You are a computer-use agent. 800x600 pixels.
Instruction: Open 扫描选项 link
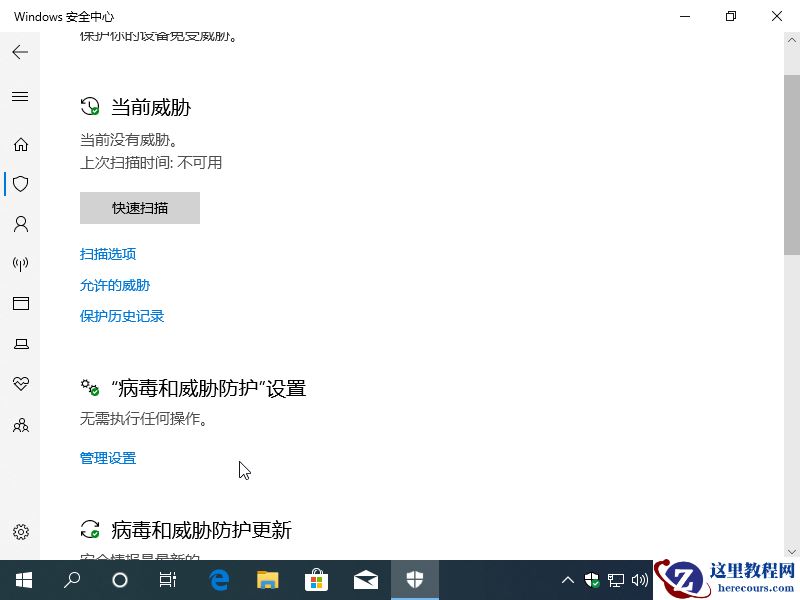pos(108,254)
